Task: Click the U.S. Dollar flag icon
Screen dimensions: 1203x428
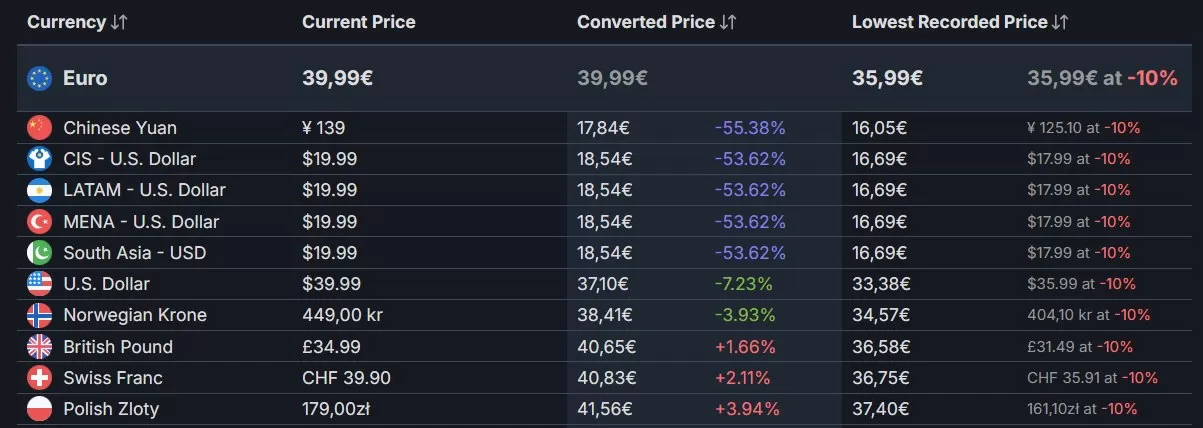Action: coord(39,284)
